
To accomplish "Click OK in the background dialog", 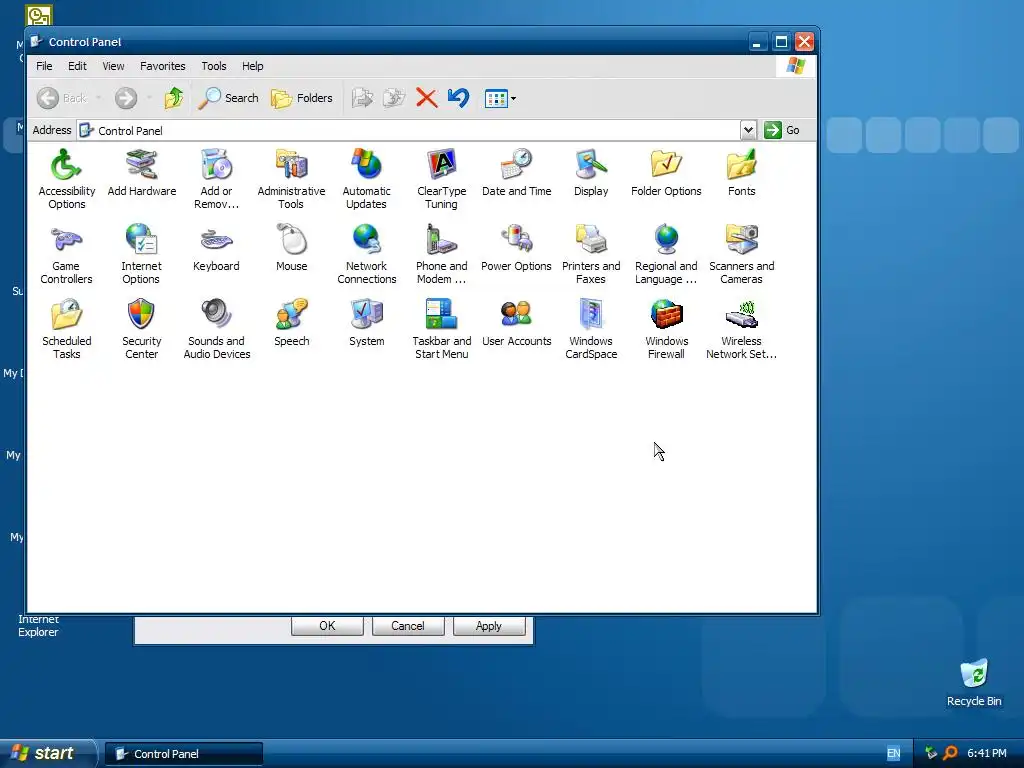I will pos(327,626).
